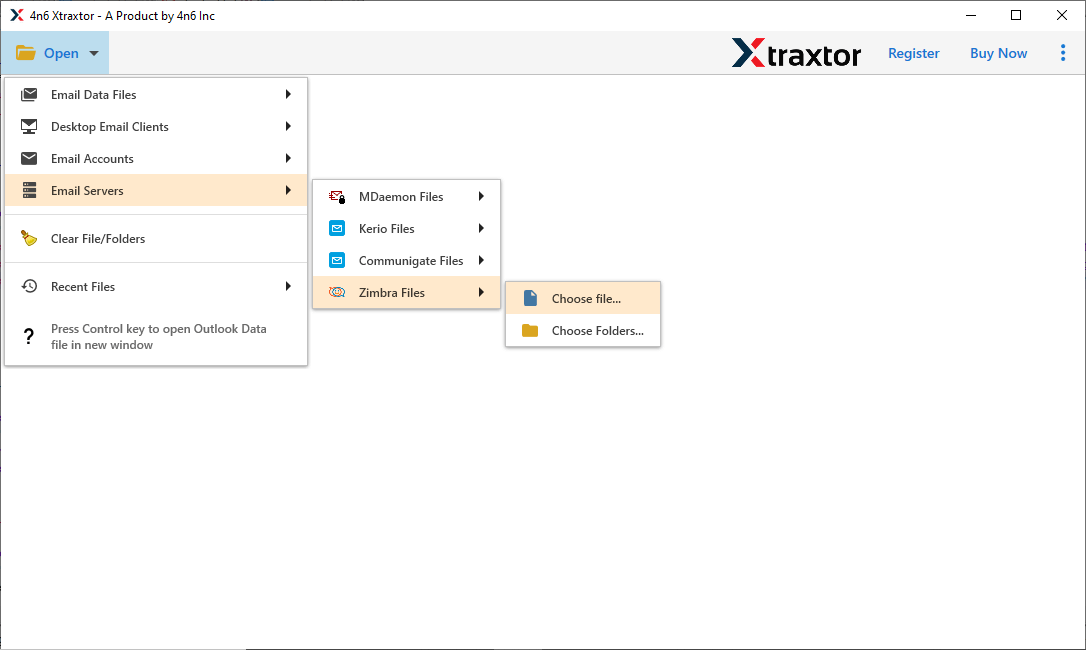Click the Email Servers stack icon
The height and width of the screenshot is (650, 1086).
point(29,190)
